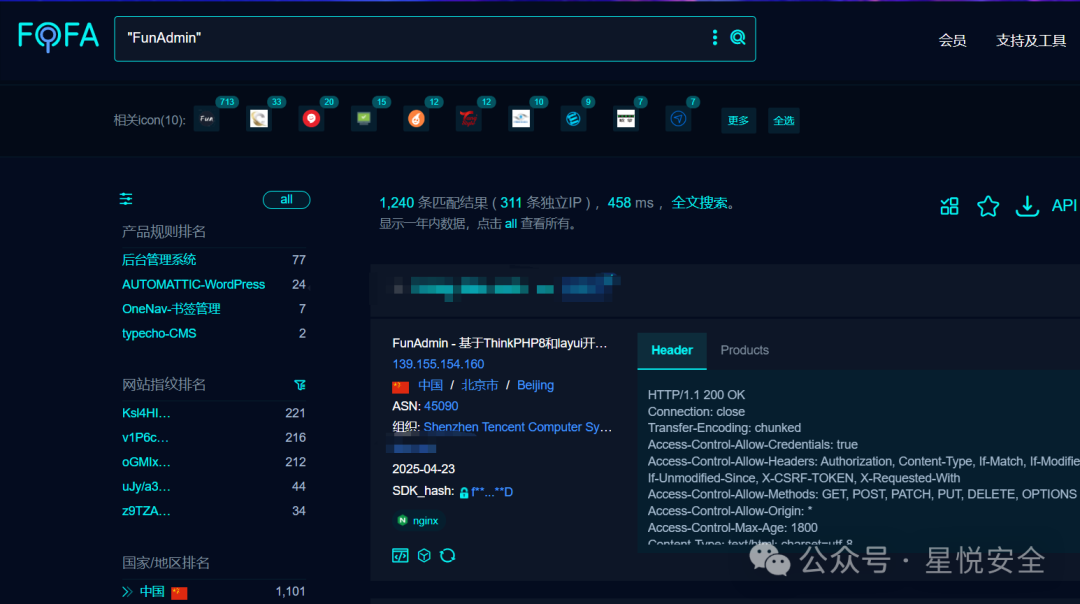Click the 更多 button for more icons
This screenshot has height=604, width=1080.
(738, 121)
